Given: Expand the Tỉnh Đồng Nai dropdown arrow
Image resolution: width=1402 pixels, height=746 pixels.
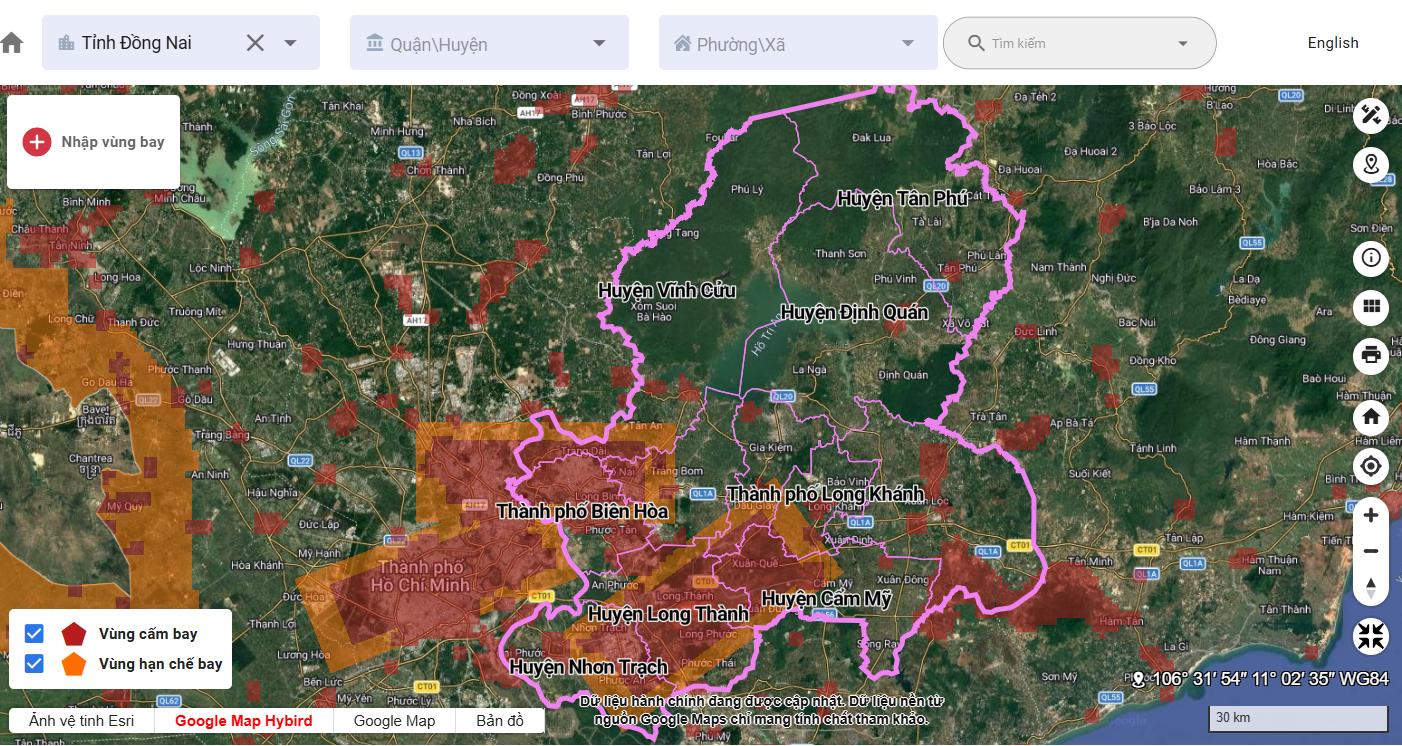Looking at the screenshot, I should (291, 43).
